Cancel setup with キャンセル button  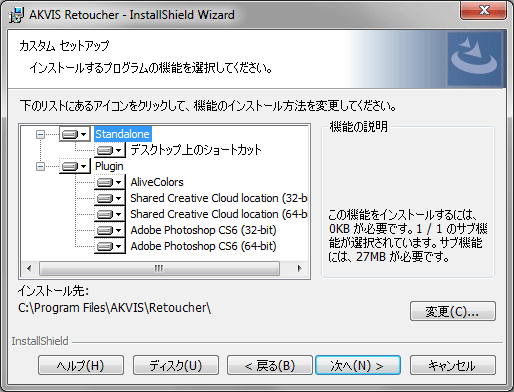453,365
